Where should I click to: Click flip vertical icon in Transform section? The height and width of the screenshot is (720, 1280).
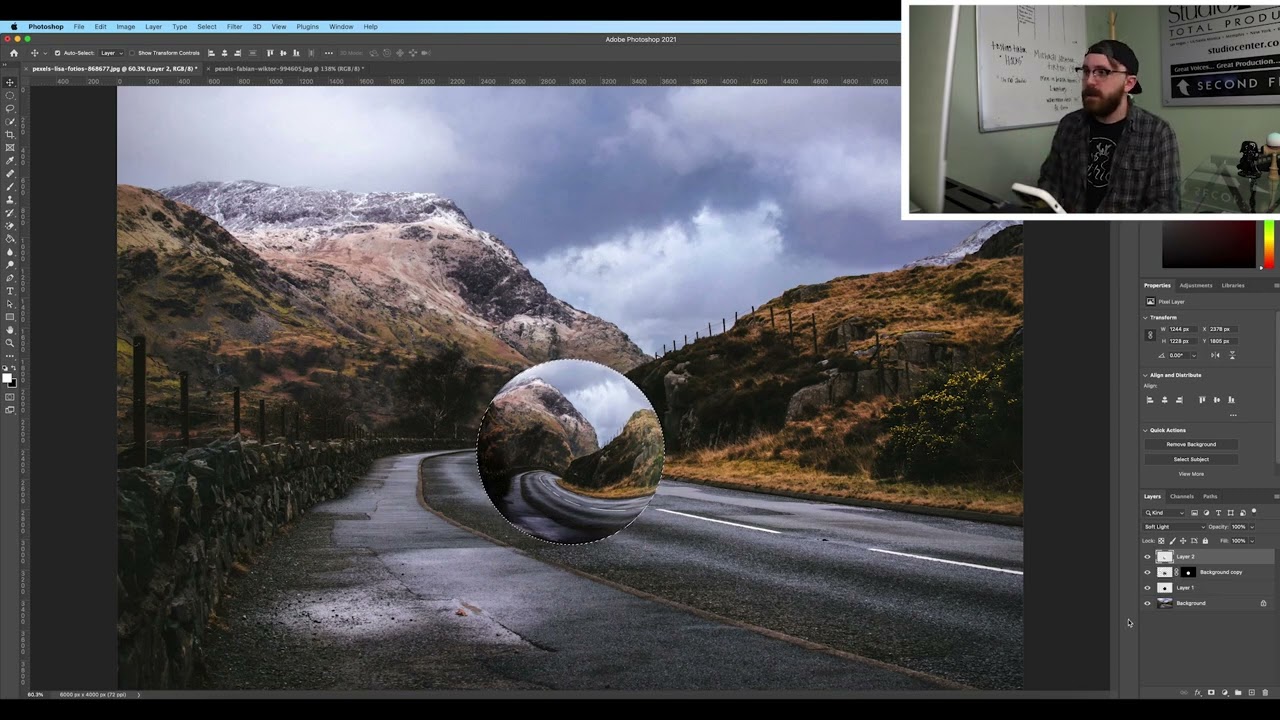[1232, 355]
